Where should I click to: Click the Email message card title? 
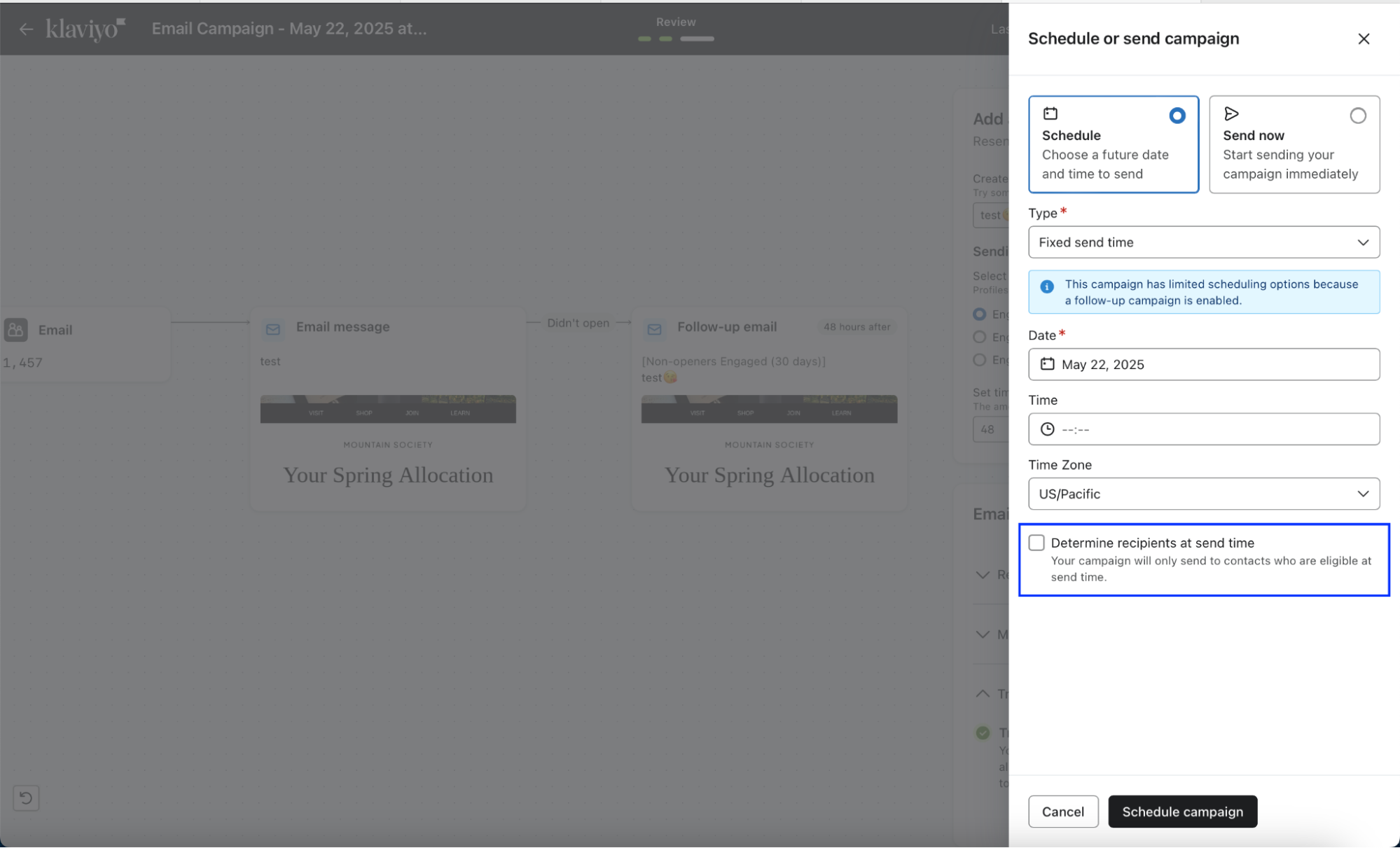click(342, 327)
